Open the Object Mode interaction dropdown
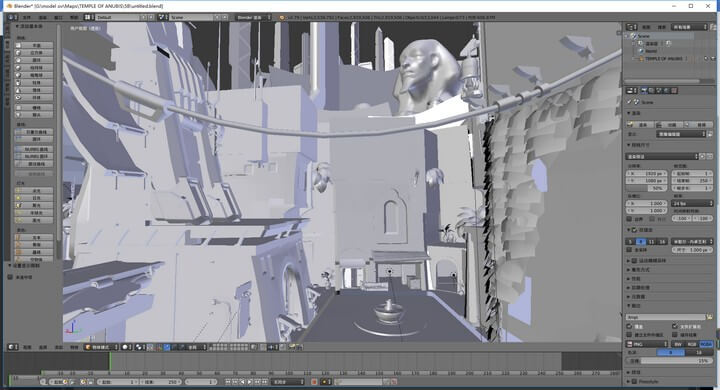Viewport: 720px width, 390px height. [x=101, y=347]
